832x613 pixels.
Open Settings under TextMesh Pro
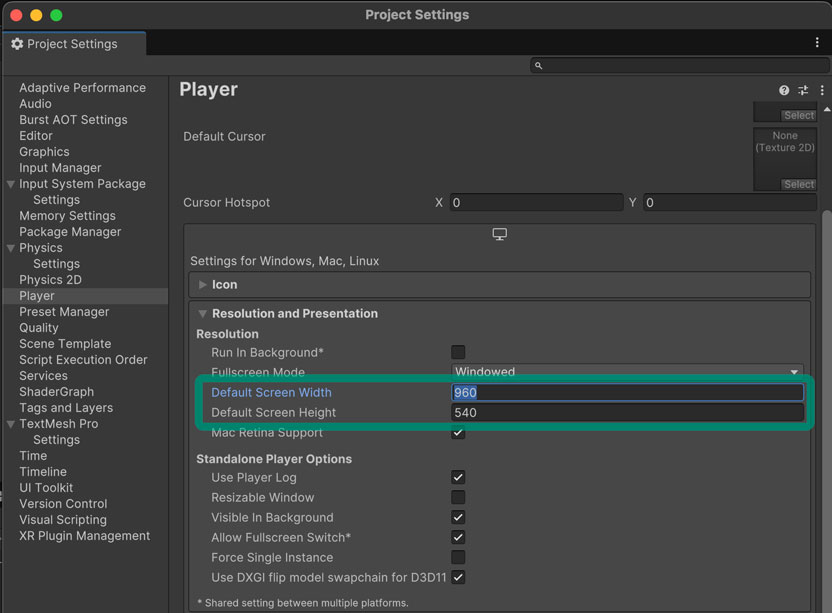[56, 439]
